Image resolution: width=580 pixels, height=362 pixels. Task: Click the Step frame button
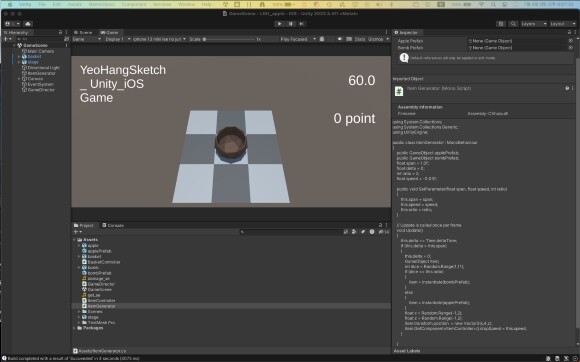point(302,24)
